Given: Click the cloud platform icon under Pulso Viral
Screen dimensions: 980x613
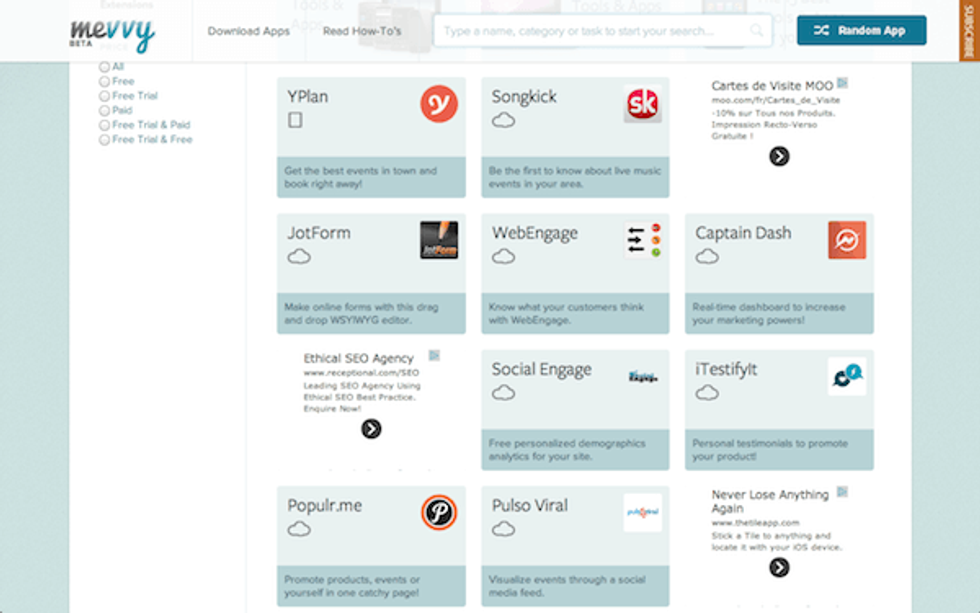Looking at the screenshot, I should coord(503,529).
